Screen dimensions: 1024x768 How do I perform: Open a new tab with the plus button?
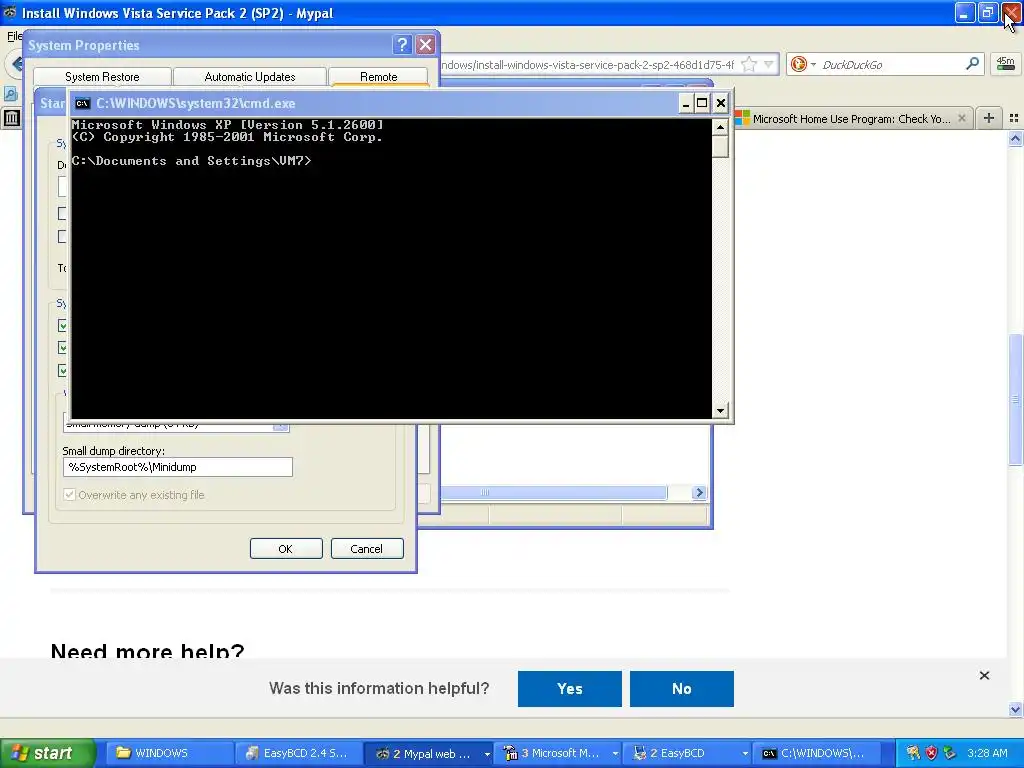pyautogui.click(x=989, y=118)
